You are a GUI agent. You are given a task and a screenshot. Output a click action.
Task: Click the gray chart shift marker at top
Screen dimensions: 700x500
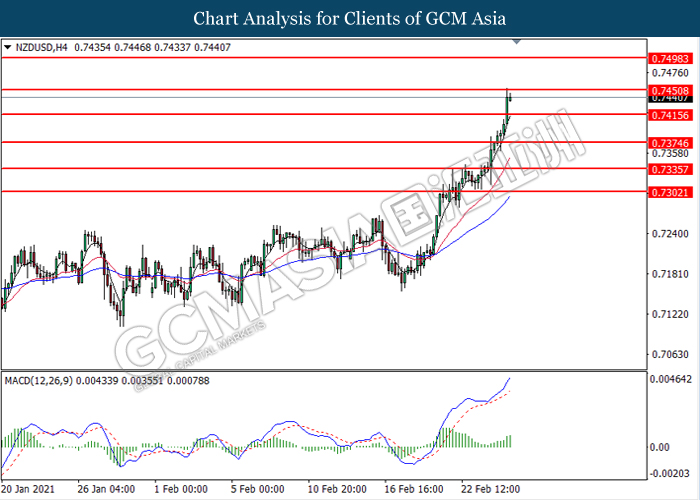coord(516,43)
